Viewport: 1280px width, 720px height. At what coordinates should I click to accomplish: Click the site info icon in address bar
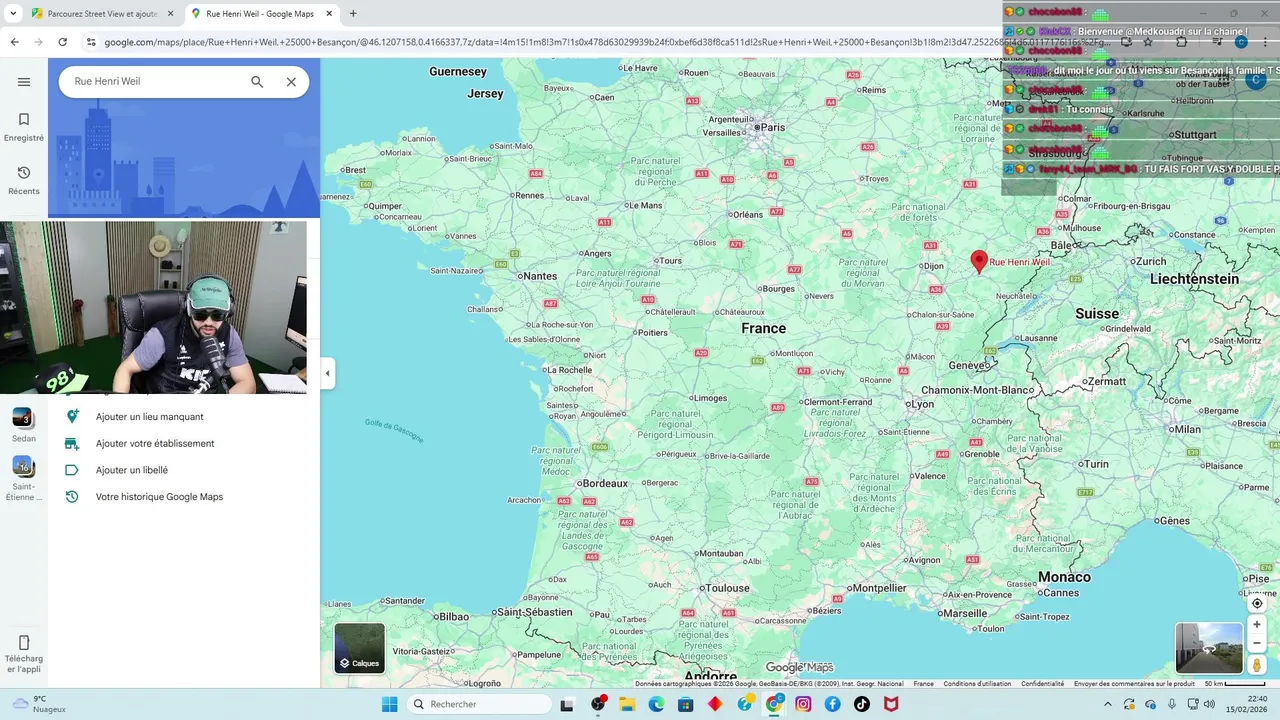coord(91,42)
